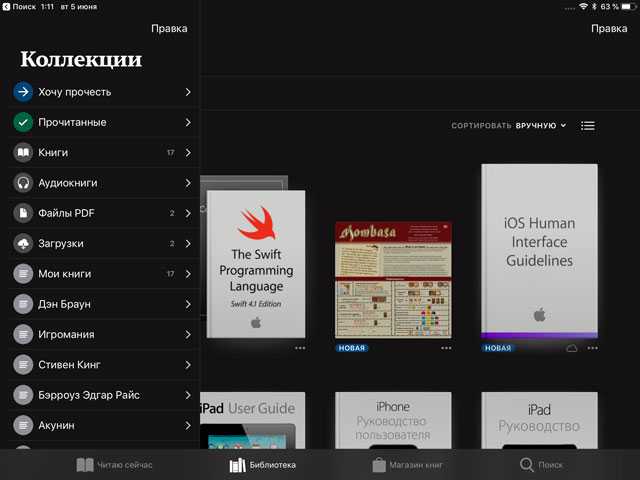640x480 pixels.
Task: Tap the iCloud download icon under iOS Human Interface Guidelines
Action: [x=571, y=348]
